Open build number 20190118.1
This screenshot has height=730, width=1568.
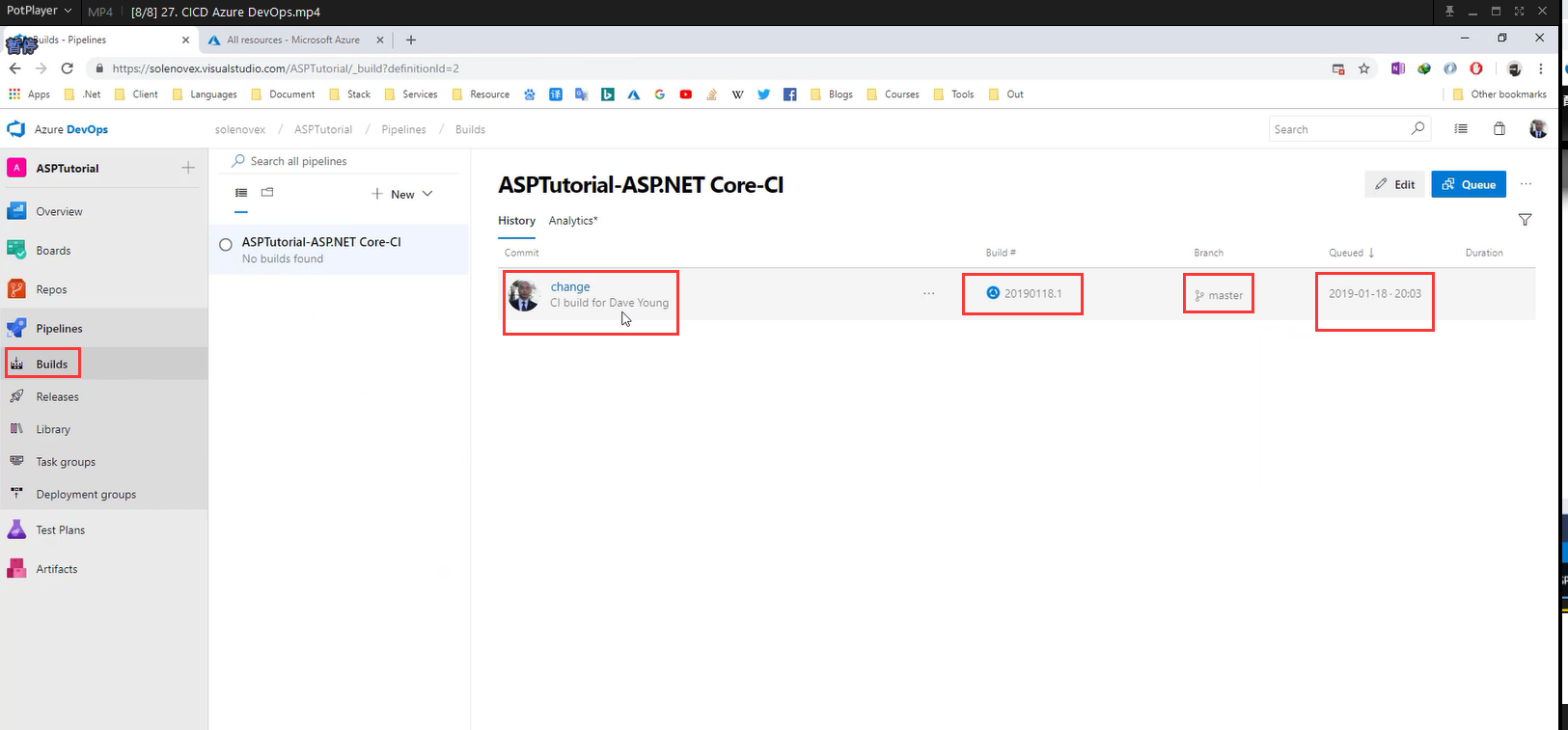tap(1032, 293)
